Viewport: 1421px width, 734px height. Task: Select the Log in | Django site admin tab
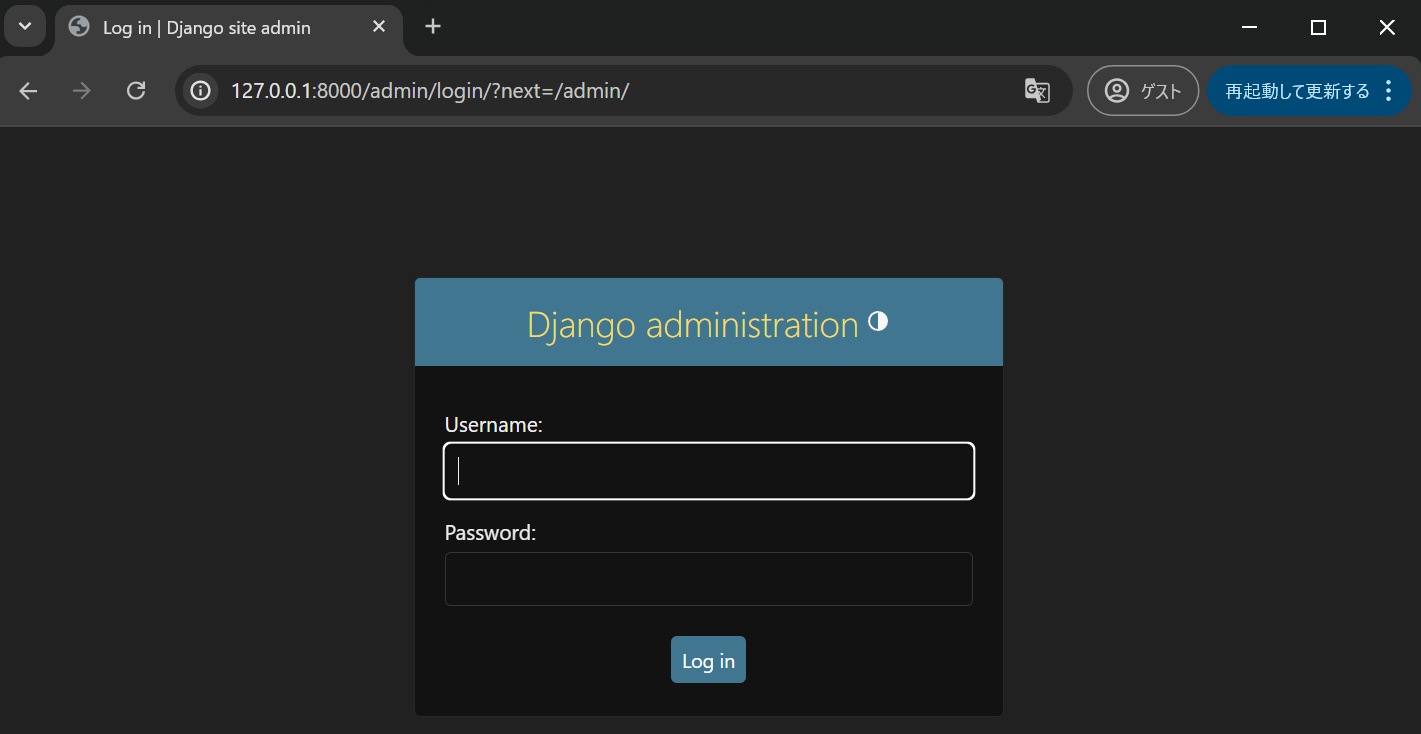coord(229,28)
